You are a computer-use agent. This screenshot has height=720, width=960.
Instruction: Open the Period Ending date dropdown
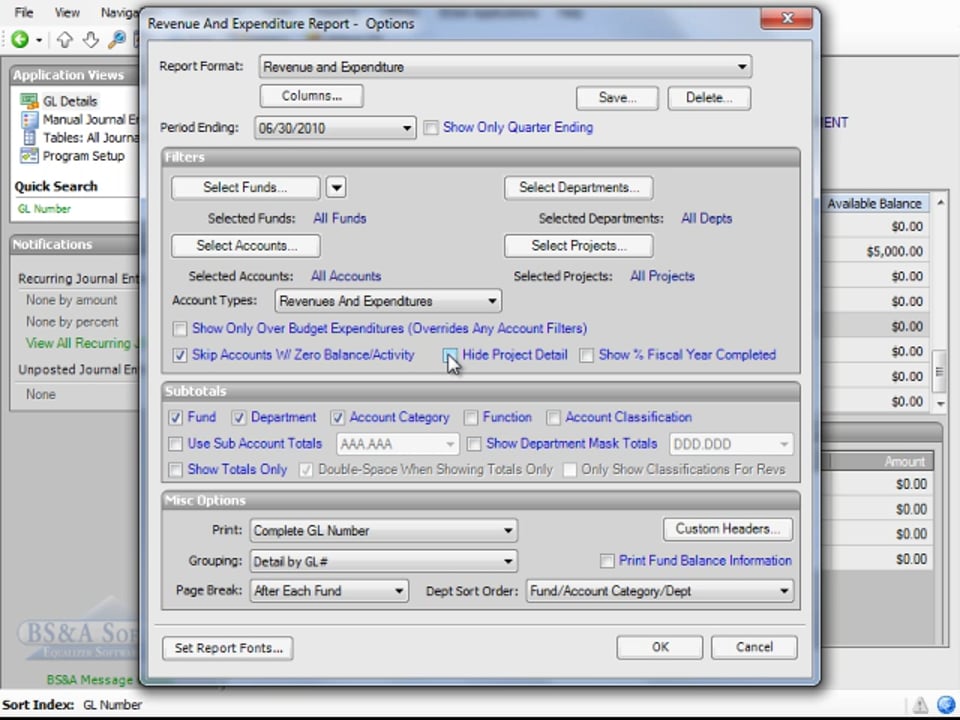coord(407,129)
